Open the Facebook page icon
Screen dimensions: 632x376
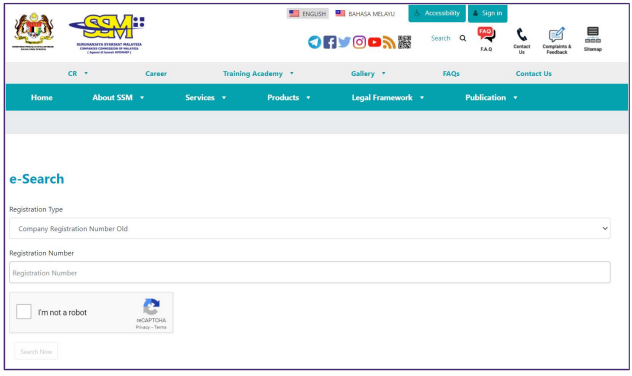pyautogui.click(x=330, y=42)
